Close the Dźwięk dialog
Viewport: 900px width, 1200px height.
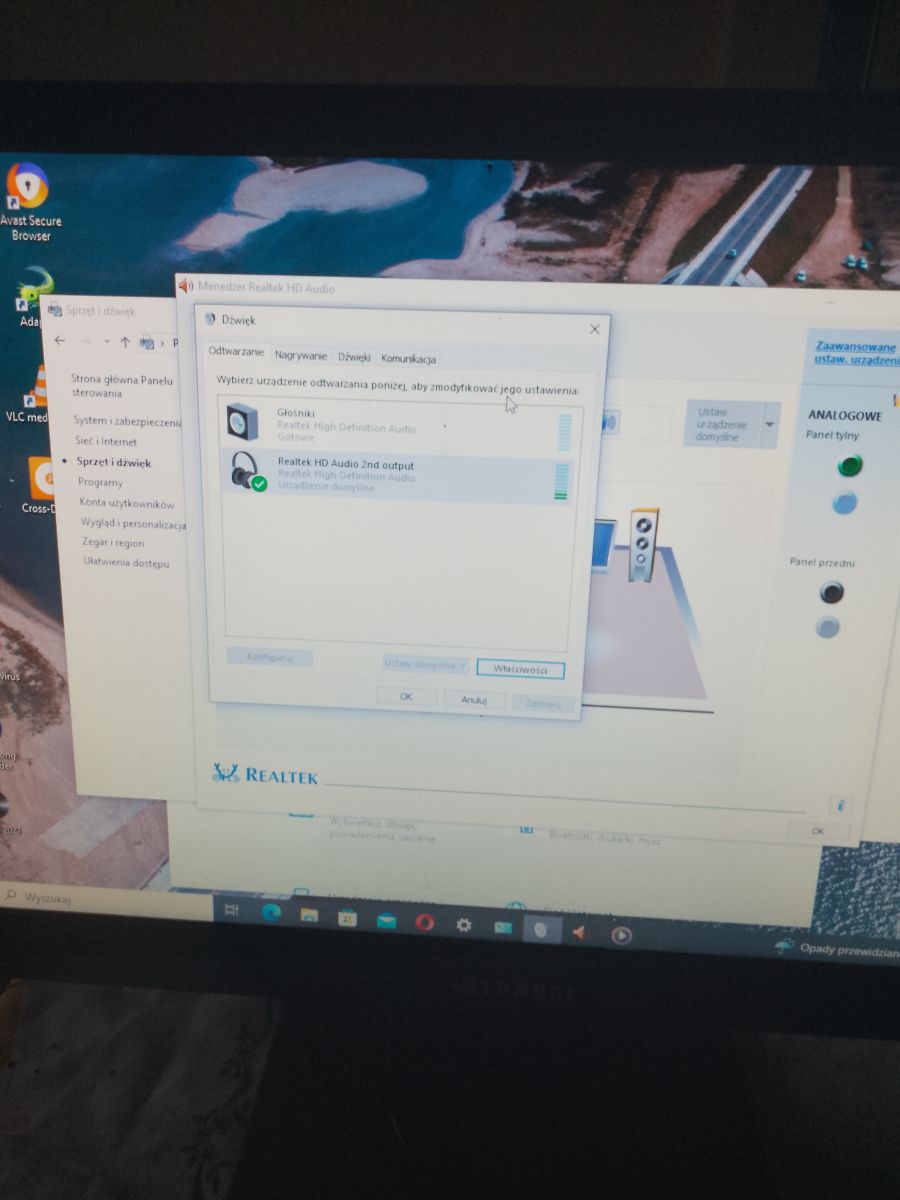pos(595,328)
